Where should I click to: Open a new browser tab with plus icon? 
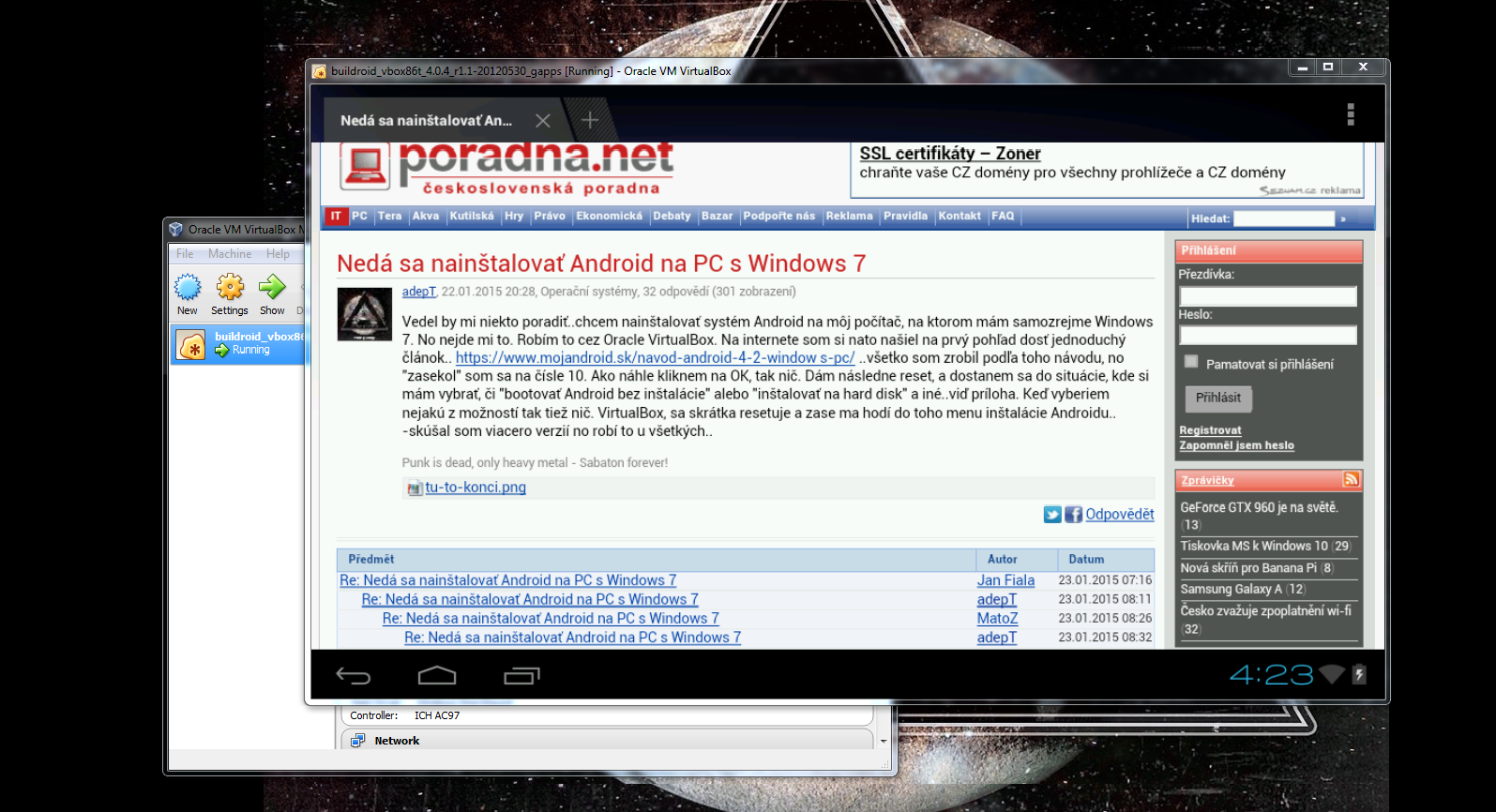[590, 120]
